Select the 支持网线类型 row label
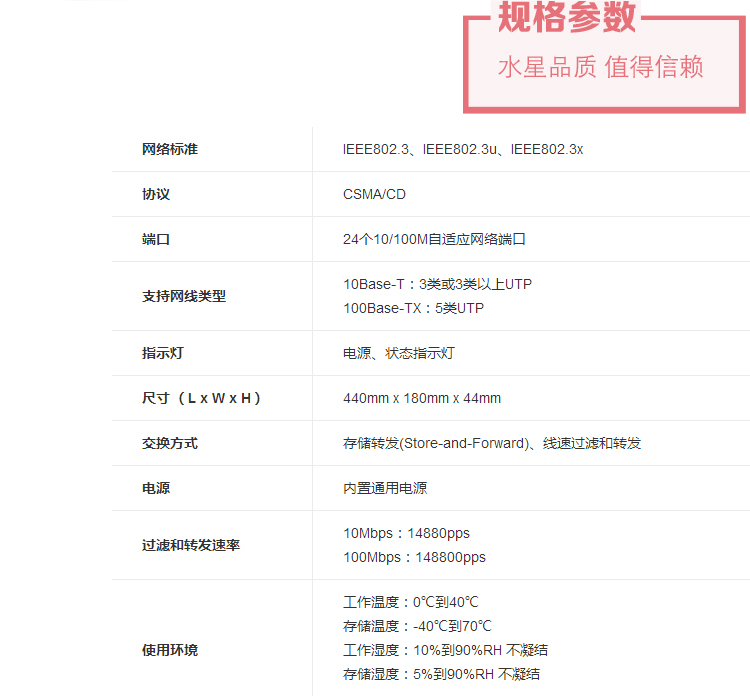 pyautogui.click(x=184, y=296)
